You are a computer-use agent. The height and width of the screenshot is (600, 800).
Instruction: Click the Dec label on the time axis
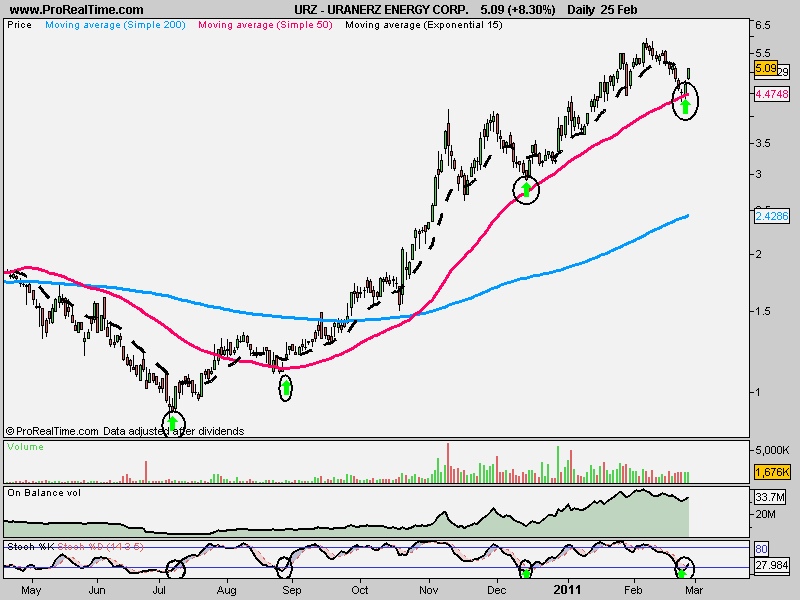[496, 590]
